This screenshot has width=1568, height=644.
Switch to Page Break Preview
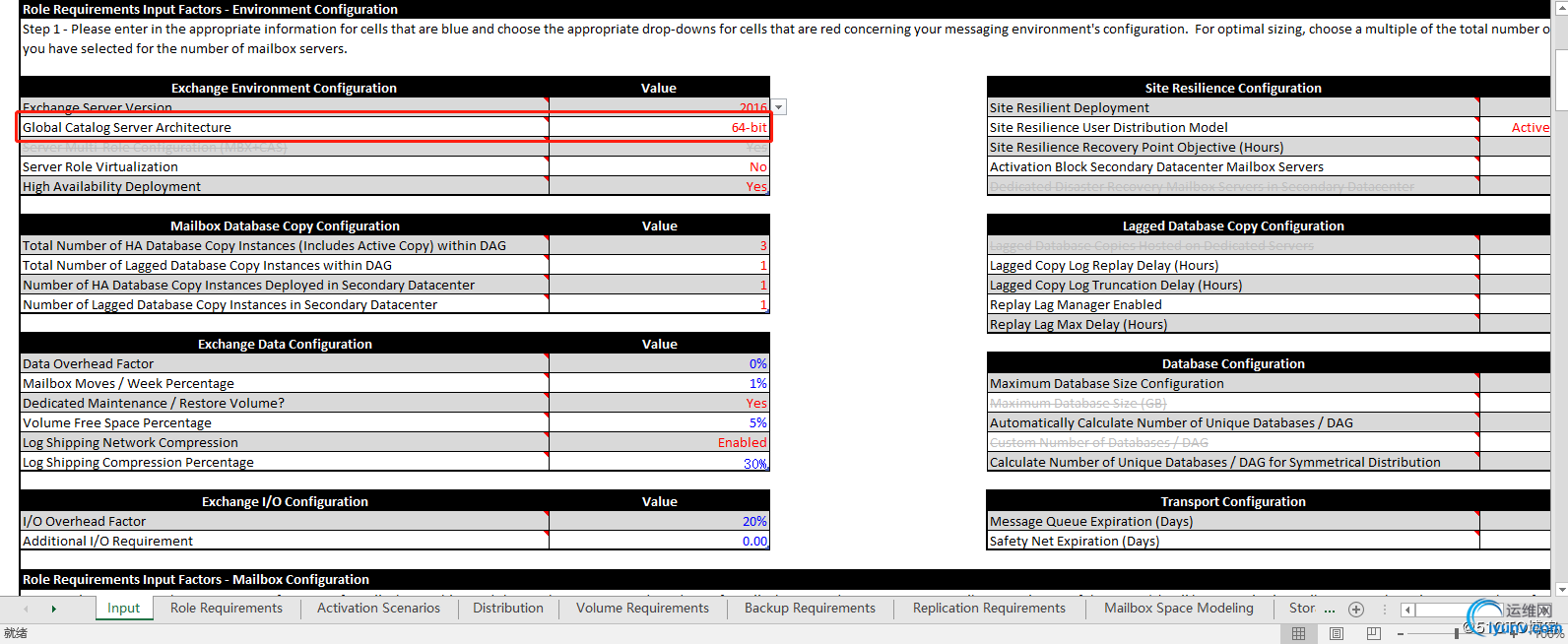click(x=1374, y=633)
